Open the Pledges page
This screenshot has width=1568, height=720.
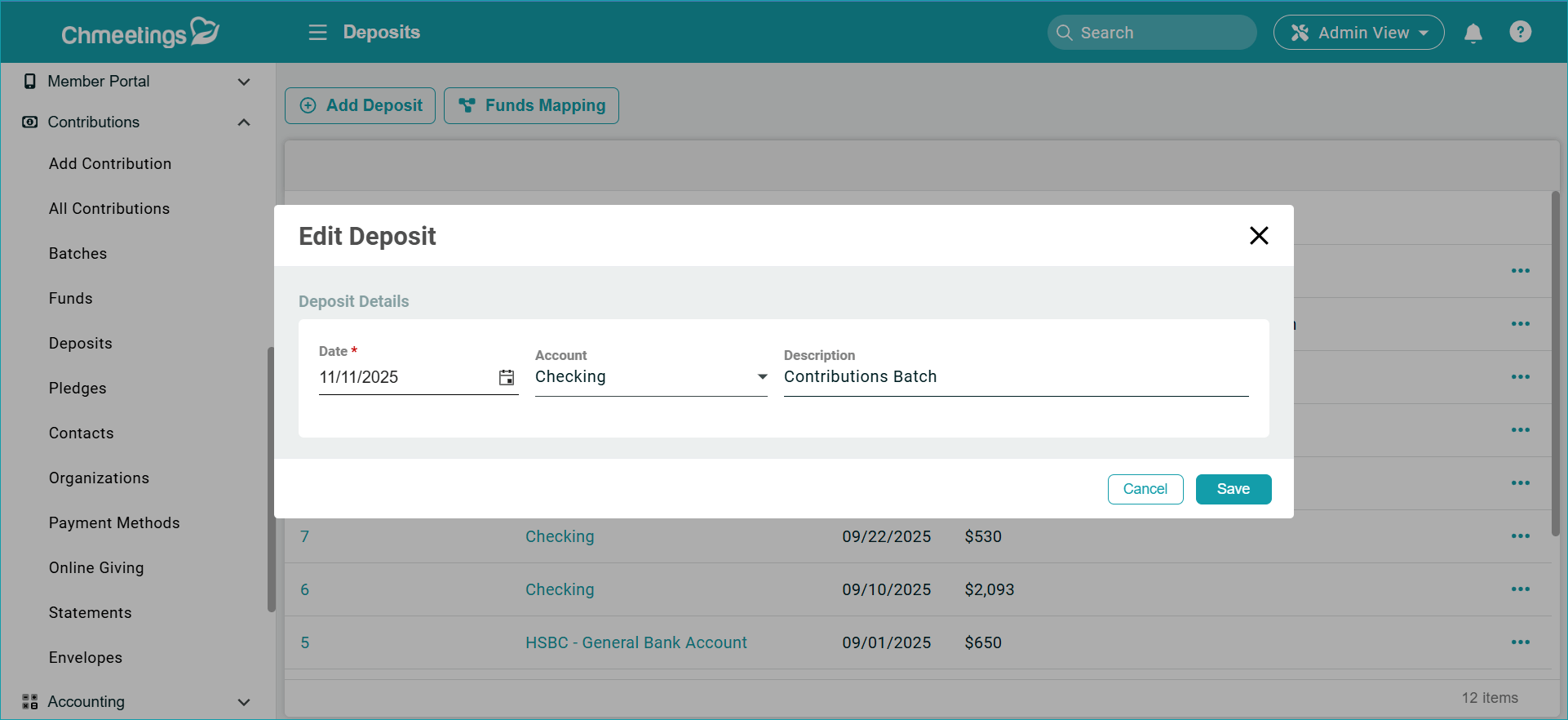pyautogui.click(x=78, y=388)
